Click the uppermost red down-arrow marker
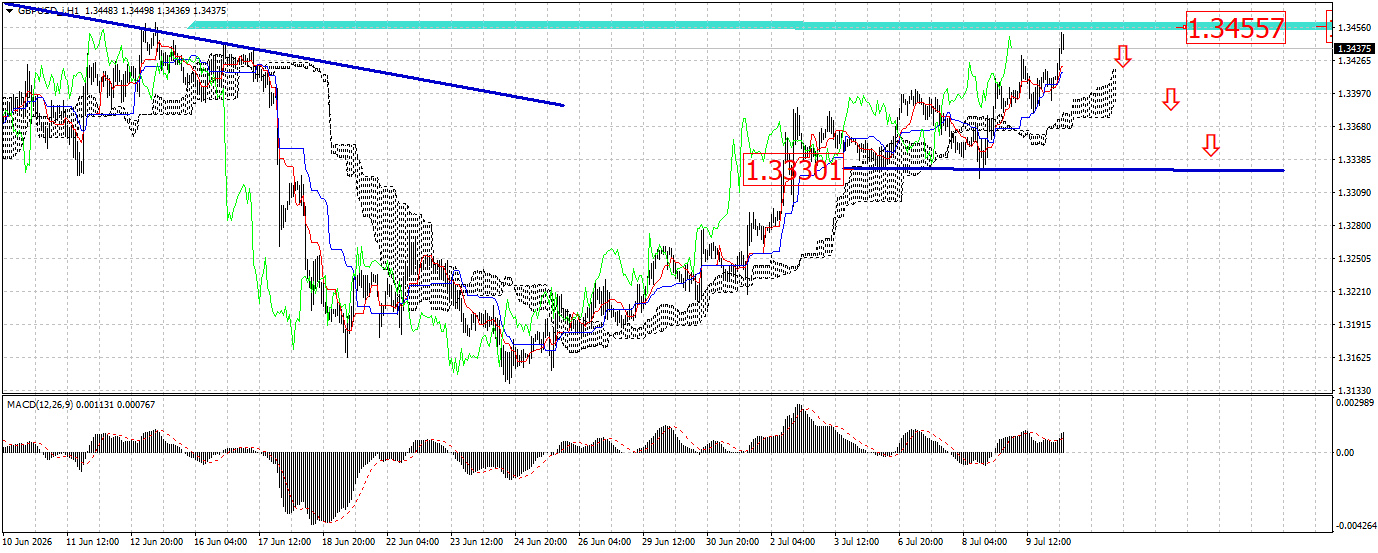 point(1122,56)
